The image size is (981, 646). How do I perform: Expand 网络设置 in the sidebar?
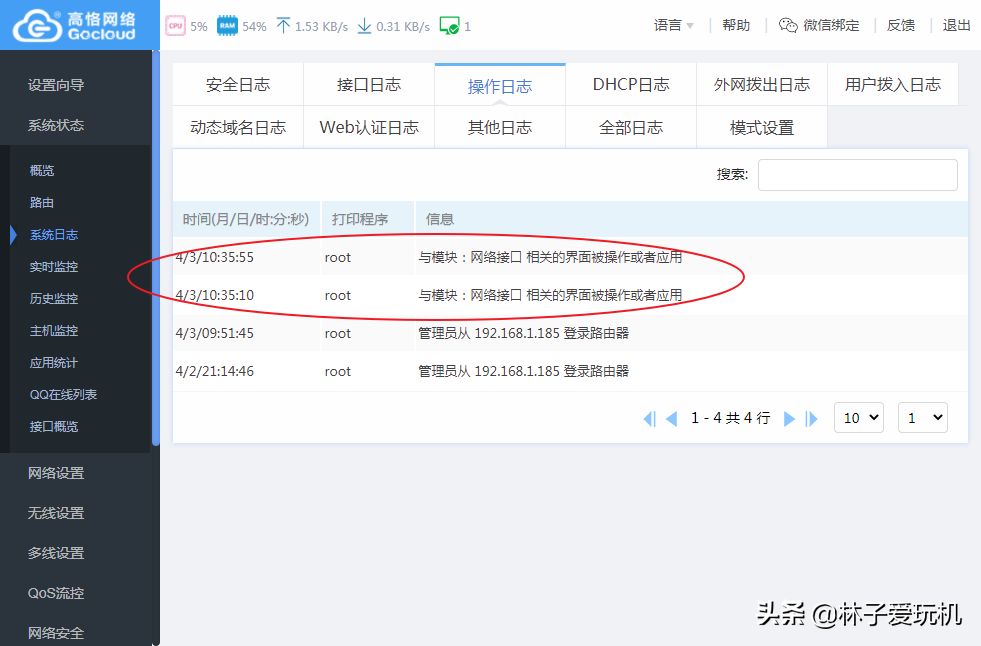tap(56, 473)
